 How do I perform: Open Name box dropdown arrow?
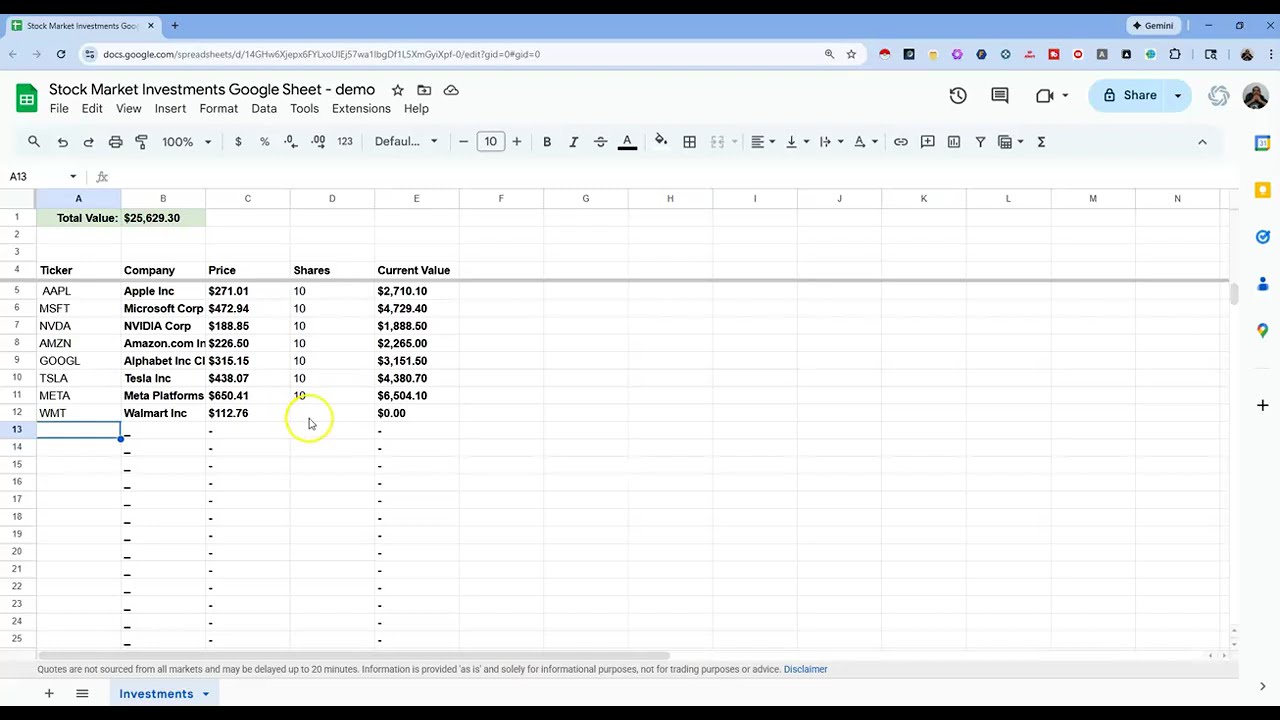(x=73, y=177)
